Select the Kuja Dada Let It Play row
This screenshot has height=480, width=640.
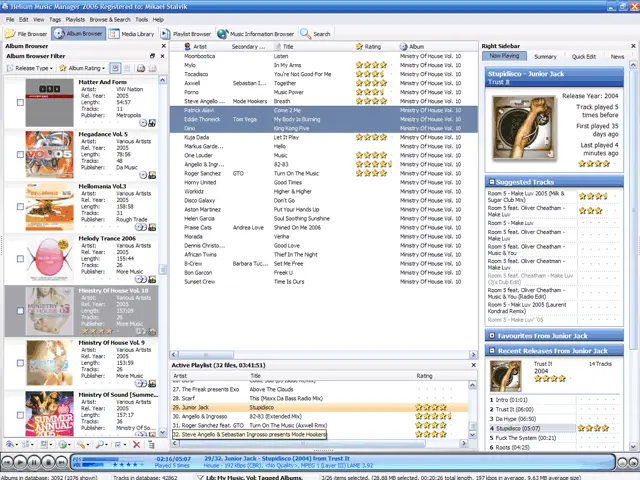tap(323, 137)
